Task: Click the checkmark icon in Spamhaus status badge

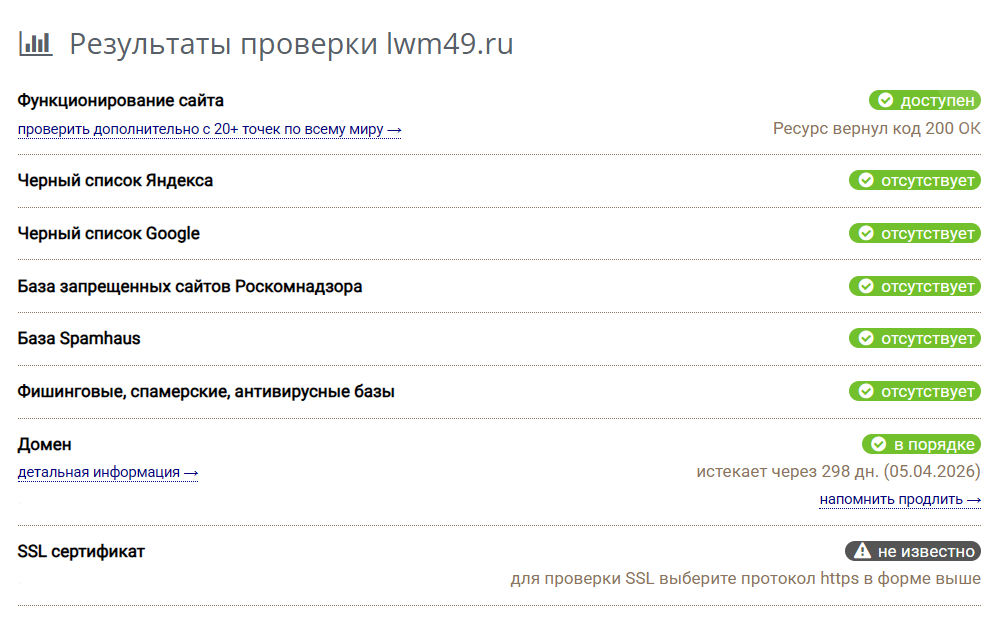Action: click(866, 338)
